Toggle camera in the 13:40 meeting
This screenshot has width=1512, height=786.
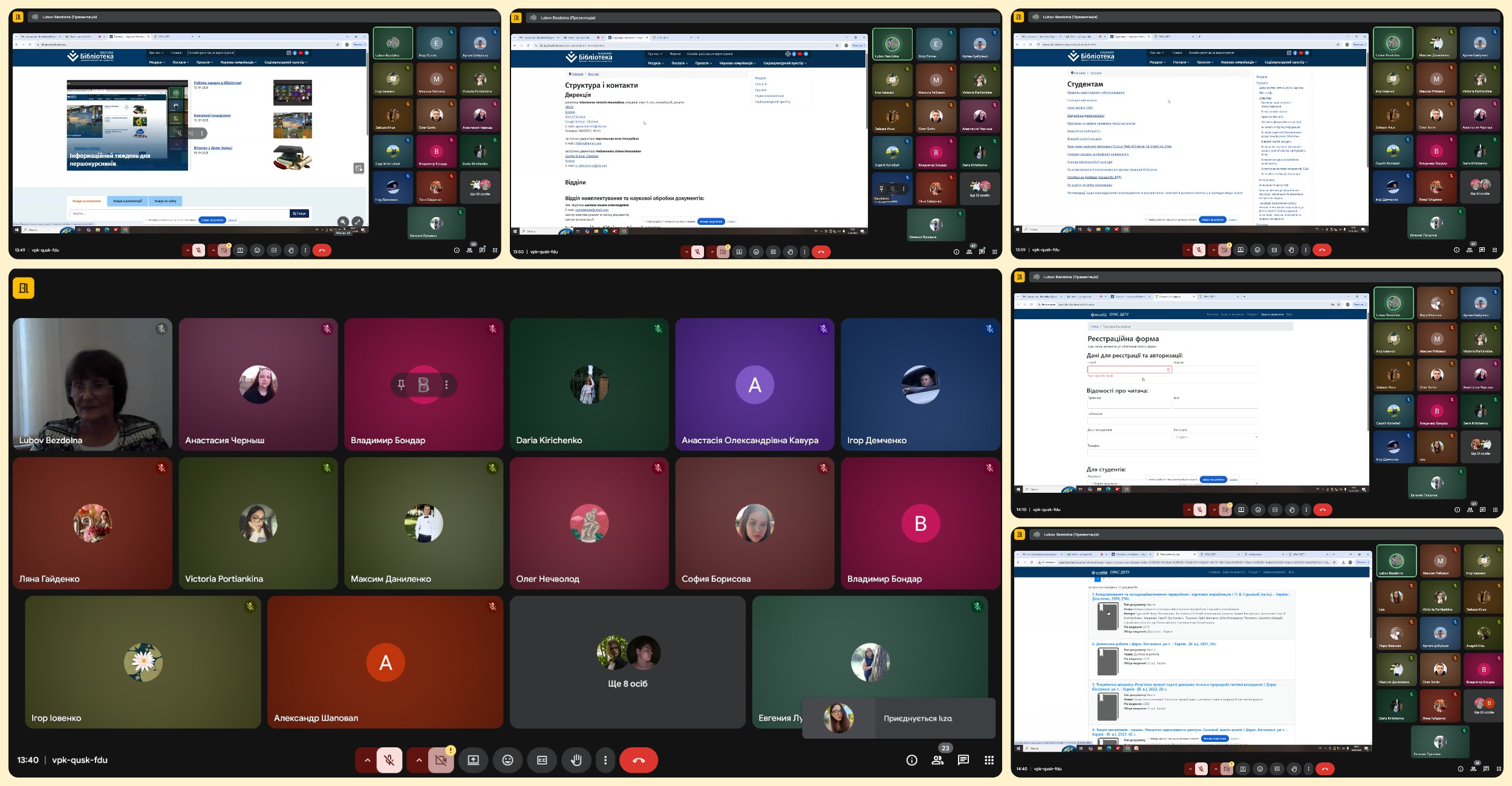pos(441,760)
